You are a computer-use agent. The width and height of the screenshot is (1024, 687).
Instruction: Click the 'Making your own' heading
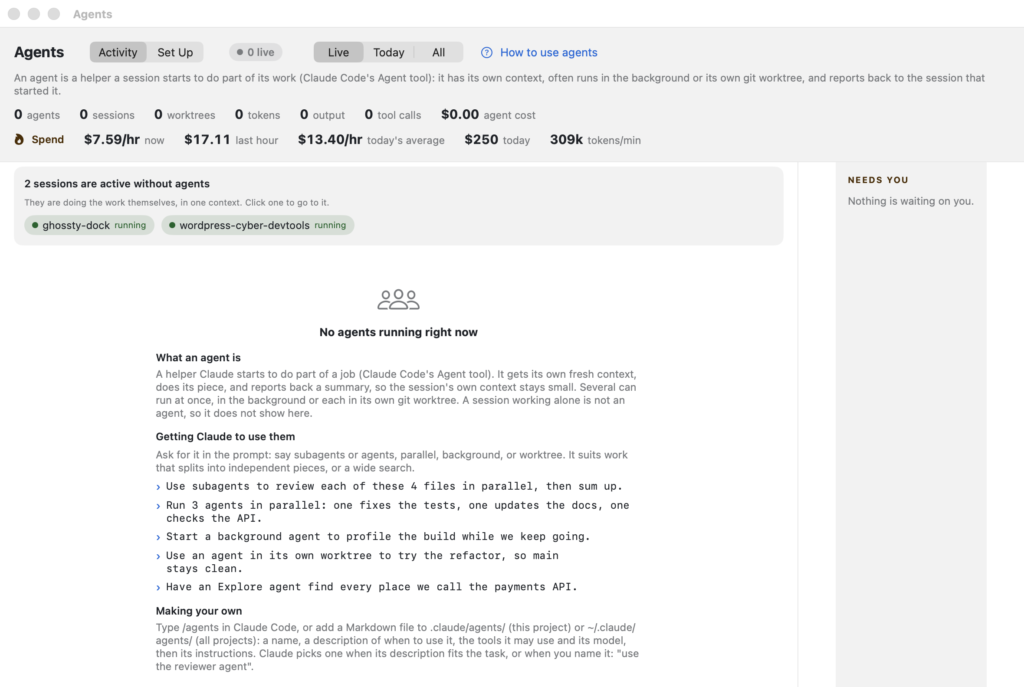coord(199,611)
